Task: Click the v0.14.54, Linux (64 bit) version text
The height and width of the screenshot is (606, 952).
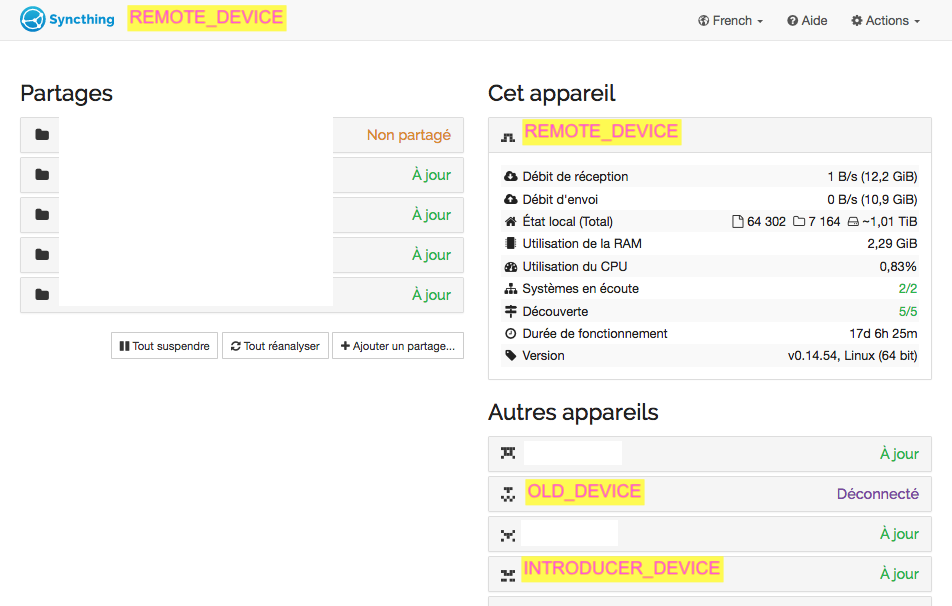Action: click(852, 356)
